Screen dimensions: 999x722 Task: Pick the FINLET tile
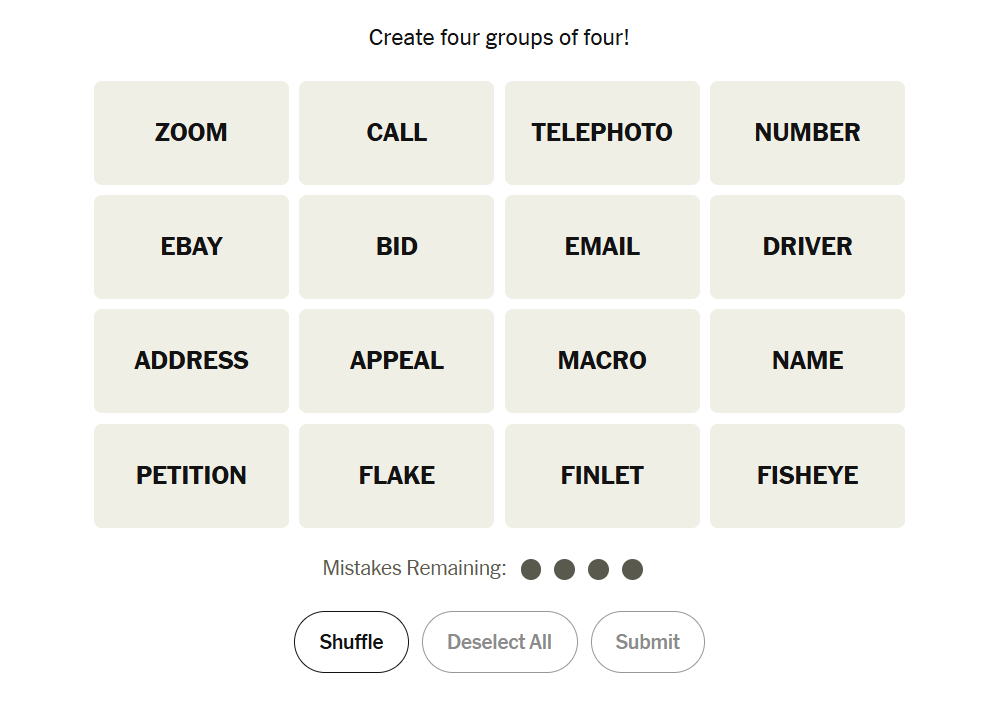click(602, 476)
